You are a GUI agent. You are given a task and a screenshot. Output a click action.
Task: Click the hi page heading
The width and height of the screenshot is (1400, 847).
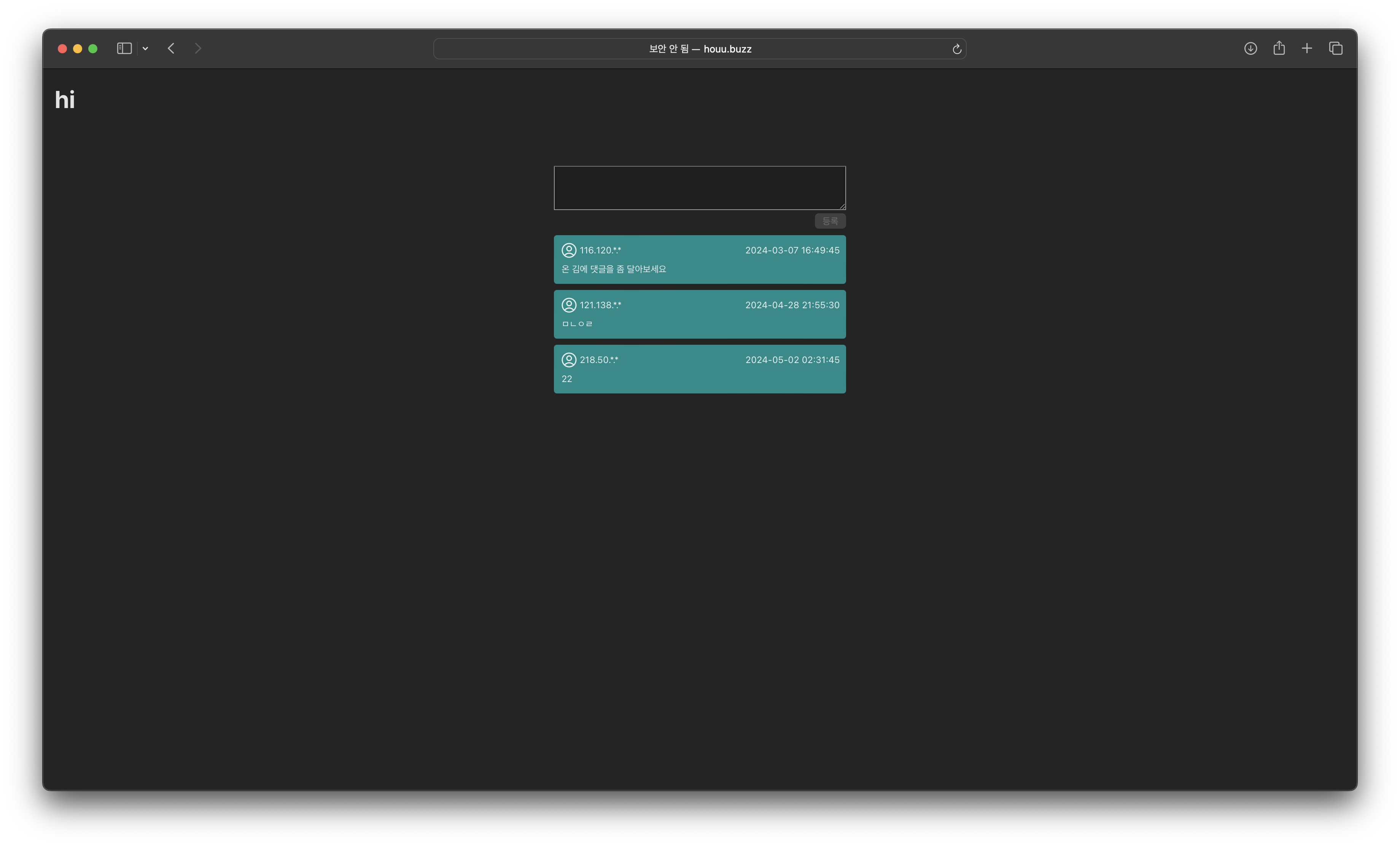click(65, 100)
